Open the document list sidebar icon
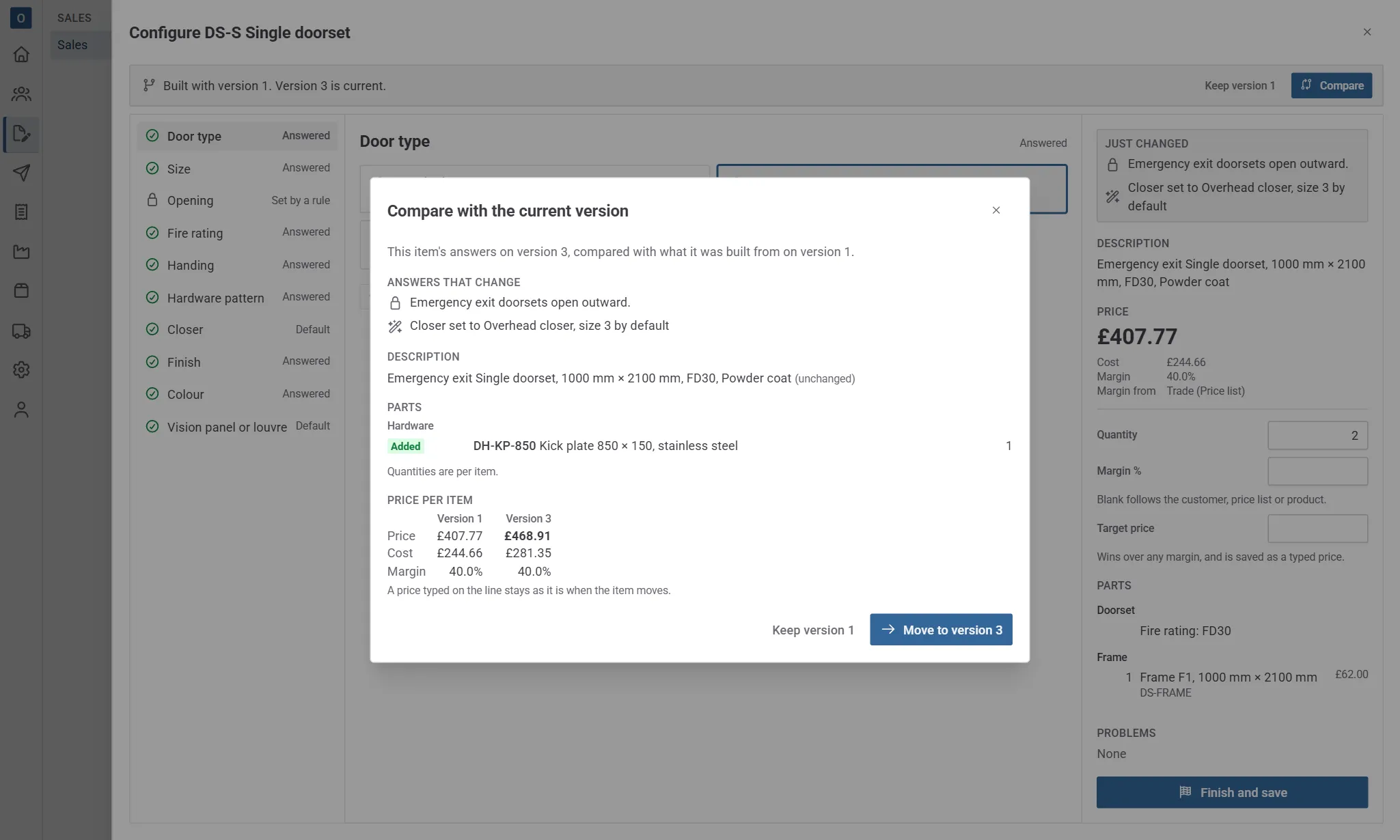Screen dimensions: 1400x840 (21, 212)
